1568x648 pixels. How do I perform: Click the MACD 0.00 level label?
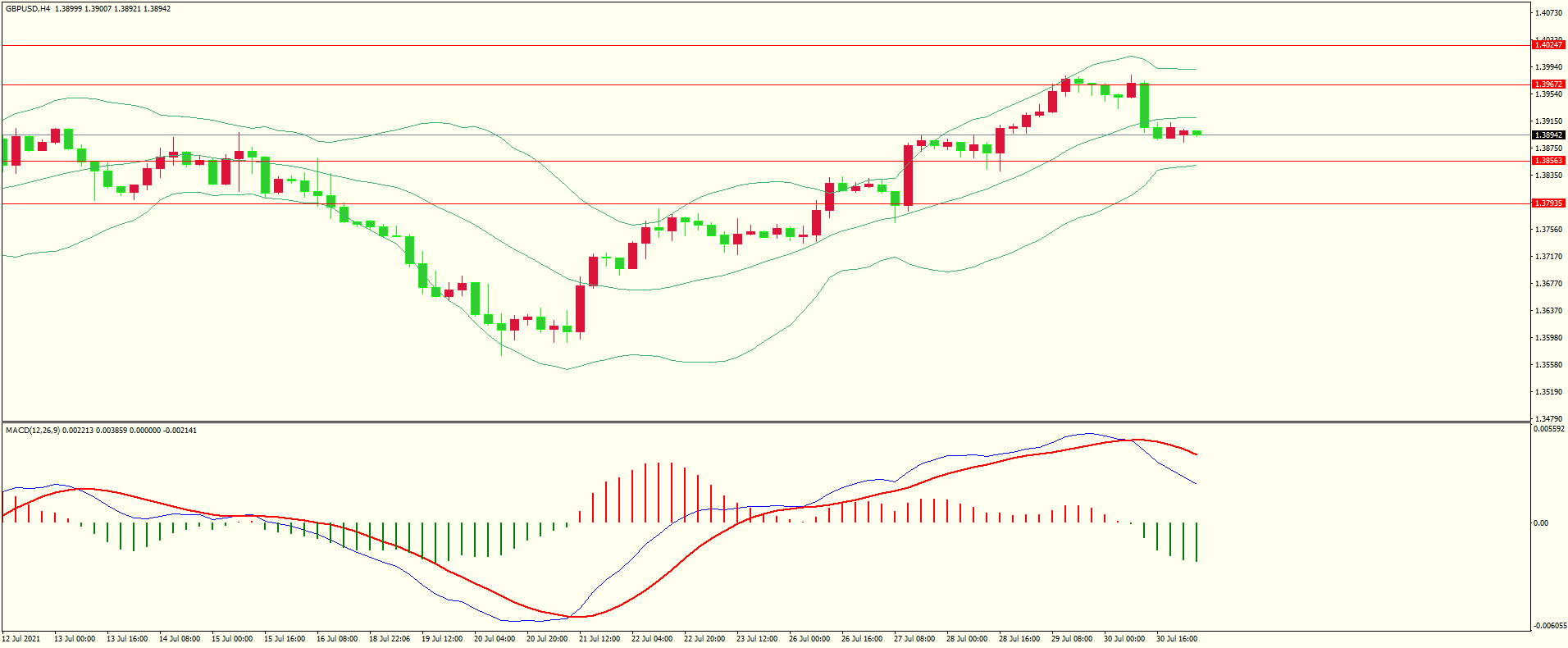click(1541, 523)
